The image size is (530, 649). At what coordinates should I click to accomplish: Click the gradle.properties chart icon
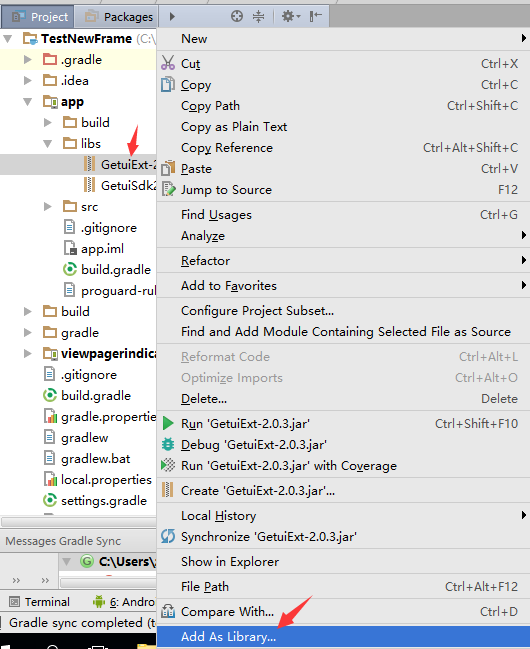point(50,416)
